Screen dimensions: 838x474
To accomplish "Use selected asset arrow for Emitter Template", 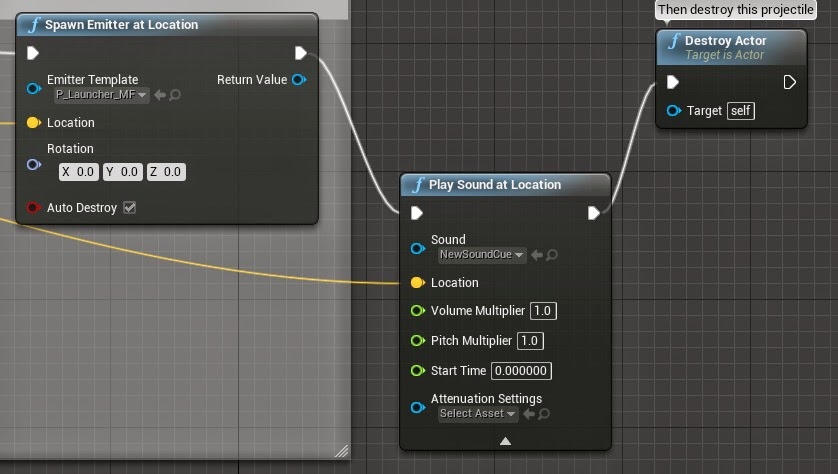I will coord(160,95).
